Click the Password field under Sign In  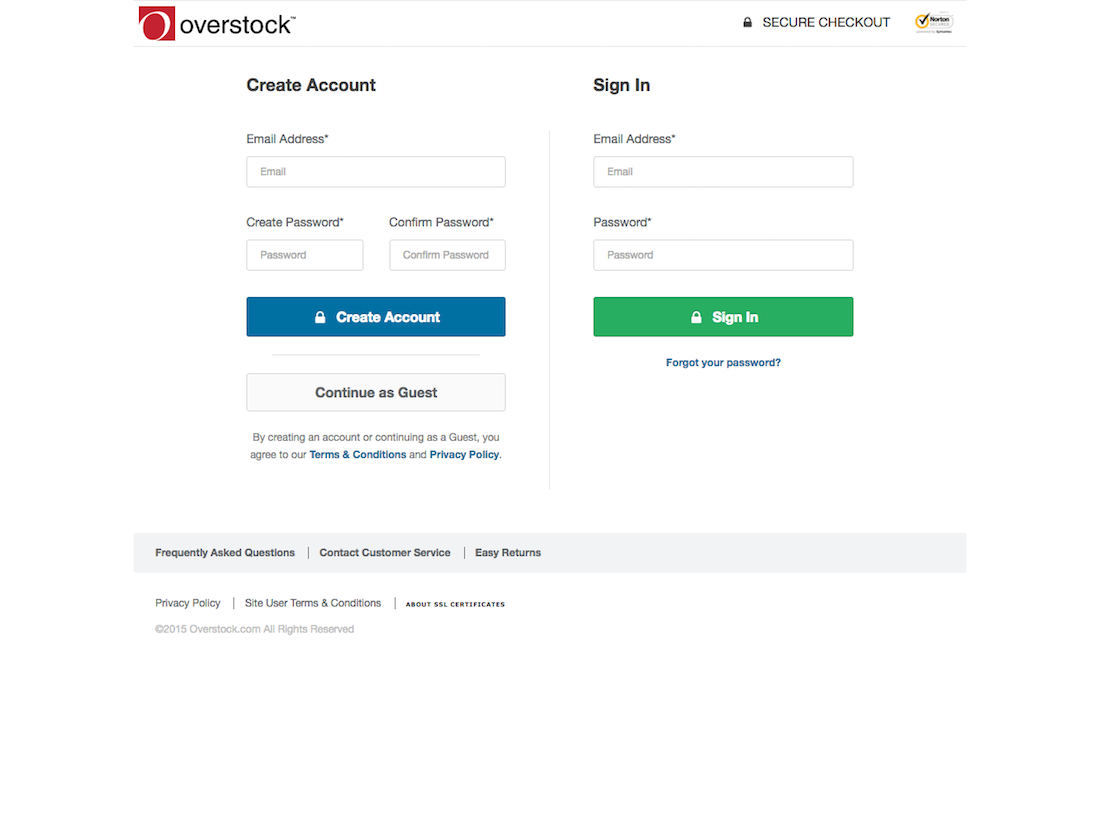722,255
